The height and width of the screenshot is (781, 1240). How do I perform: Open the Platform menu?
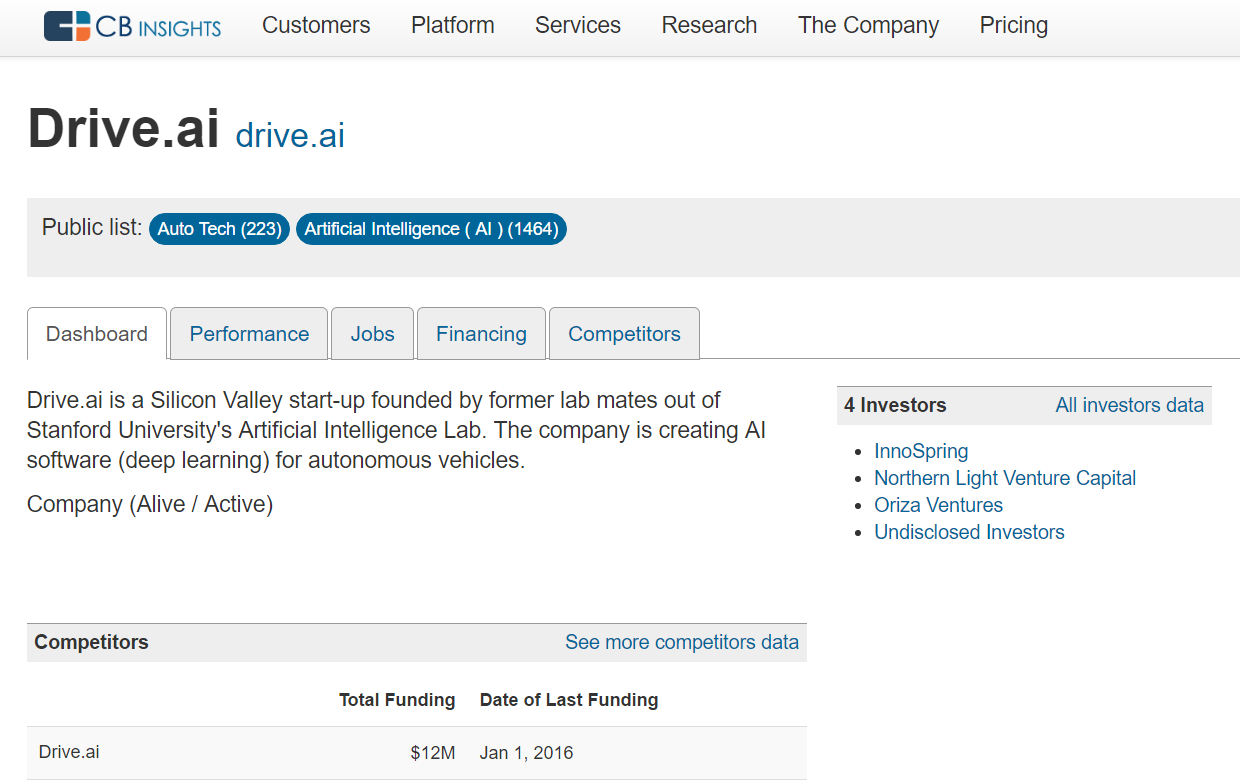pos(453,26)
